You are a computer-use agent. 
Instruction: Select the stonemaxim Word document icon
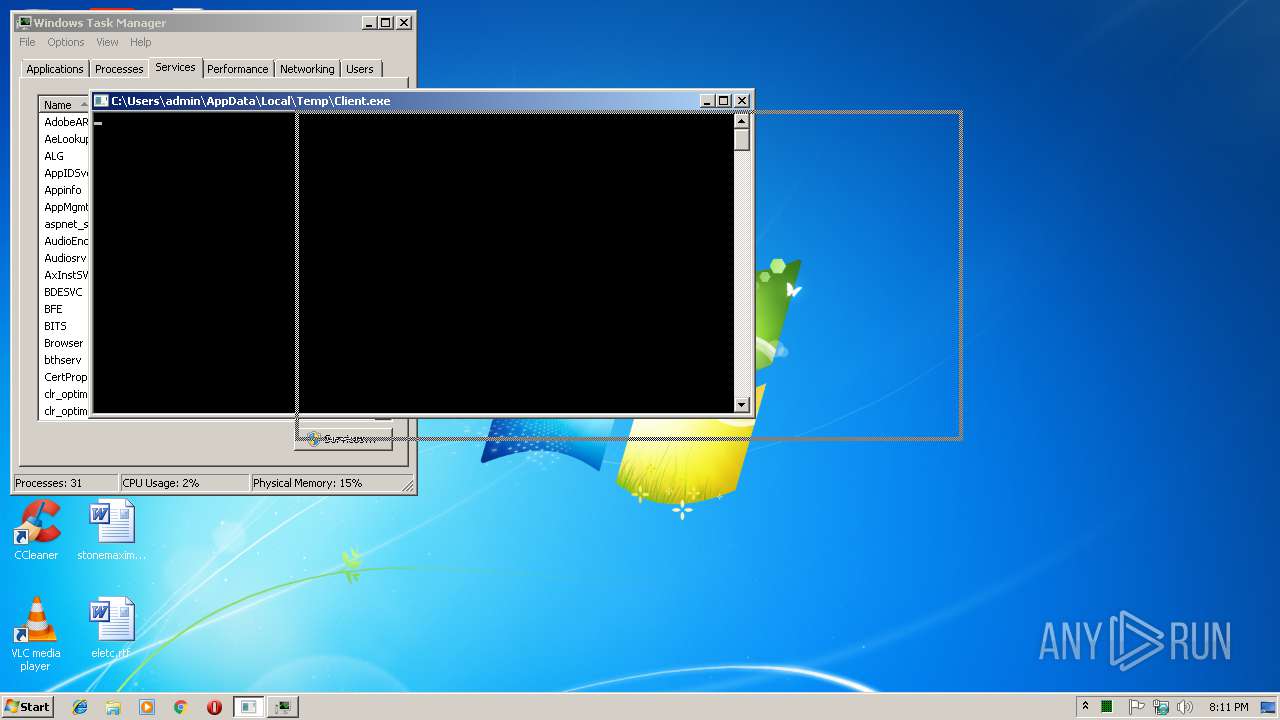coord(111,530)
